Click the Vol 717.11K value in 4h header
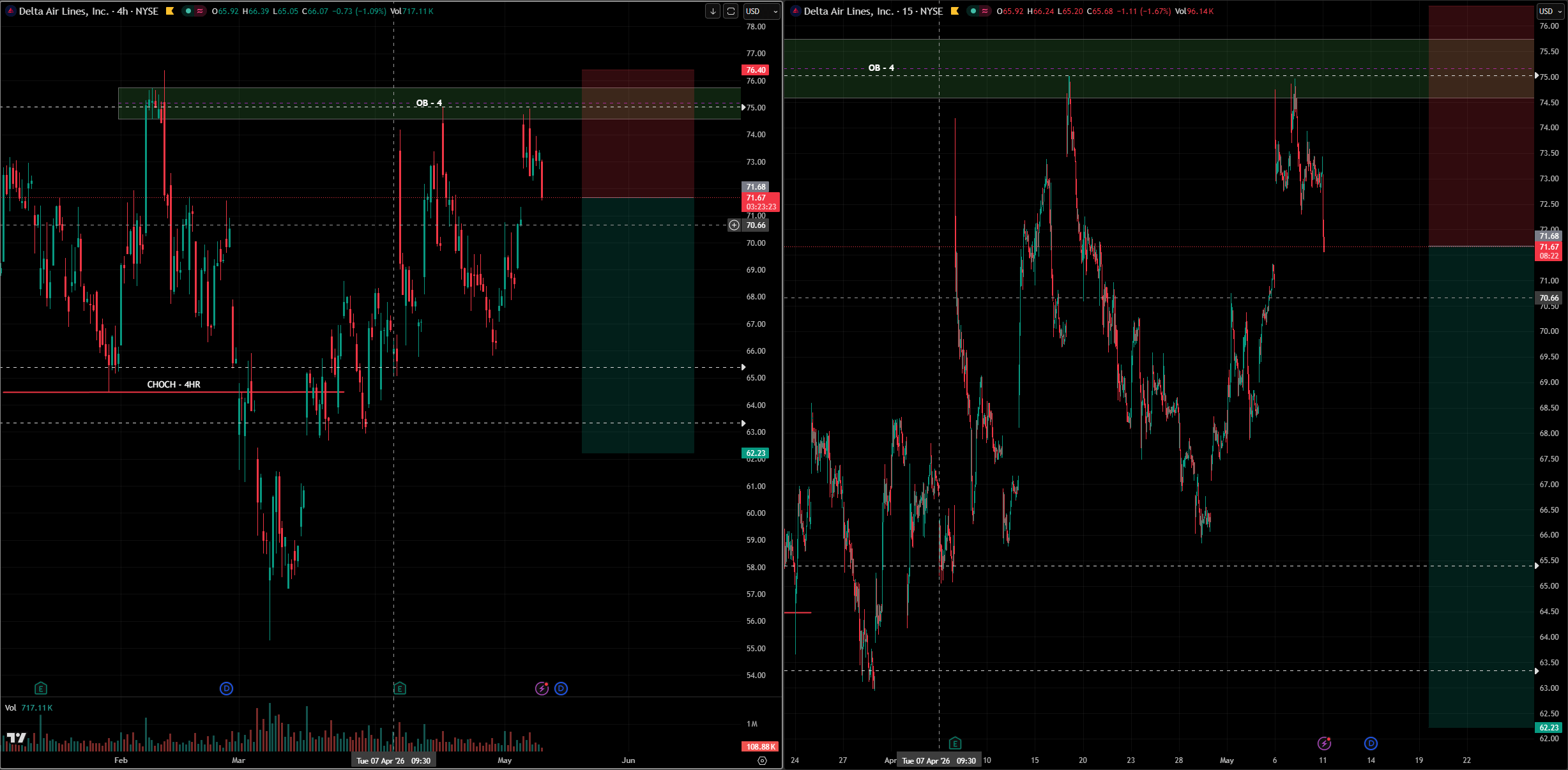The image size is (1568, 770). [412, 11]
